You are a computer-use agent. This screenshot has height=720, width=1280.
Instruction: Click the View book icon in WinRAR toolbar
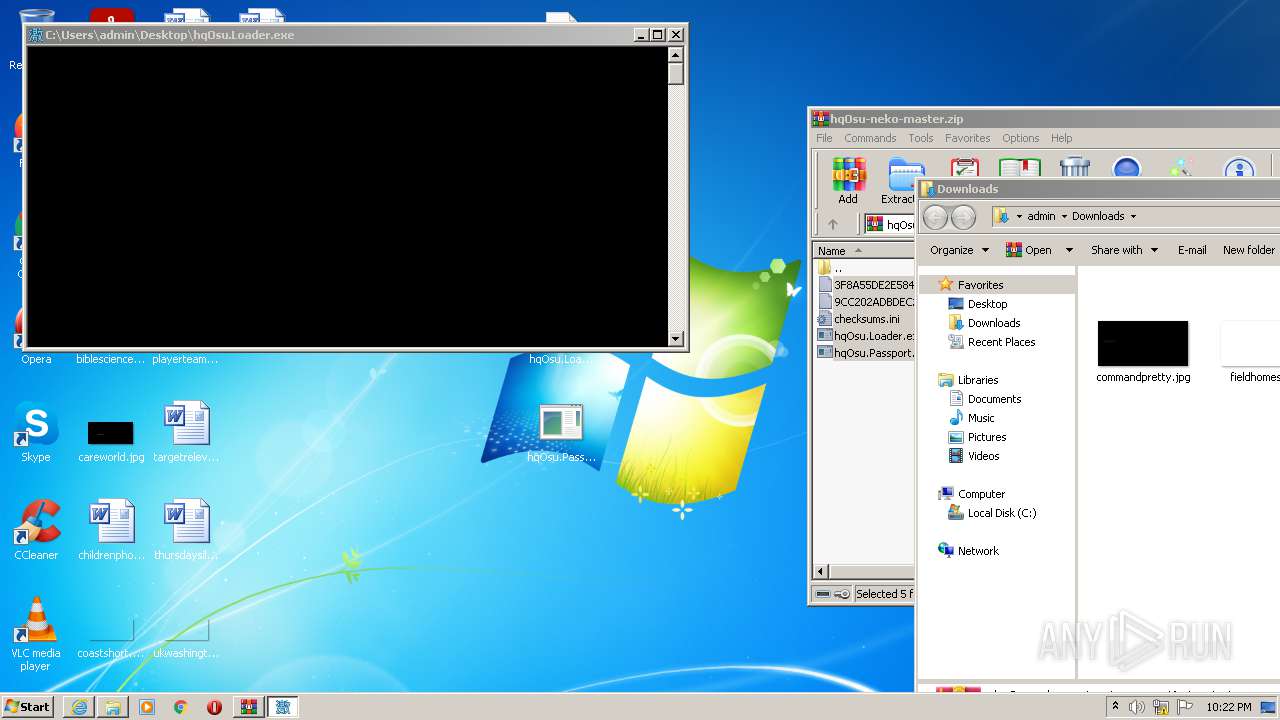pyautogui.click(x=1019, y=168)
